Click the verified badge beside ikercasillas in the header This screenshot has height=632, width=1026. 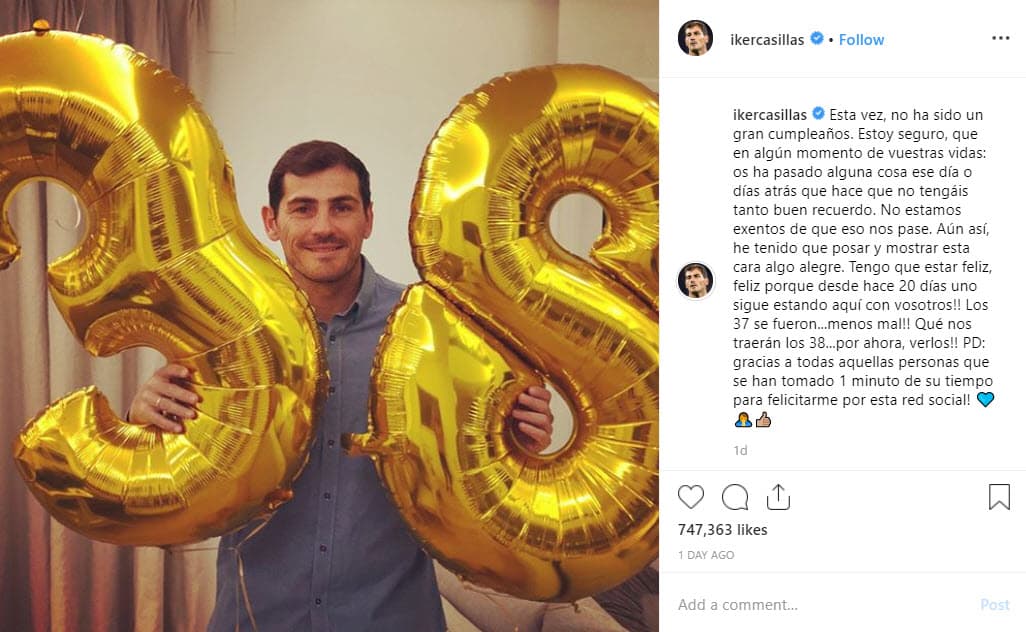coord(816,39)
